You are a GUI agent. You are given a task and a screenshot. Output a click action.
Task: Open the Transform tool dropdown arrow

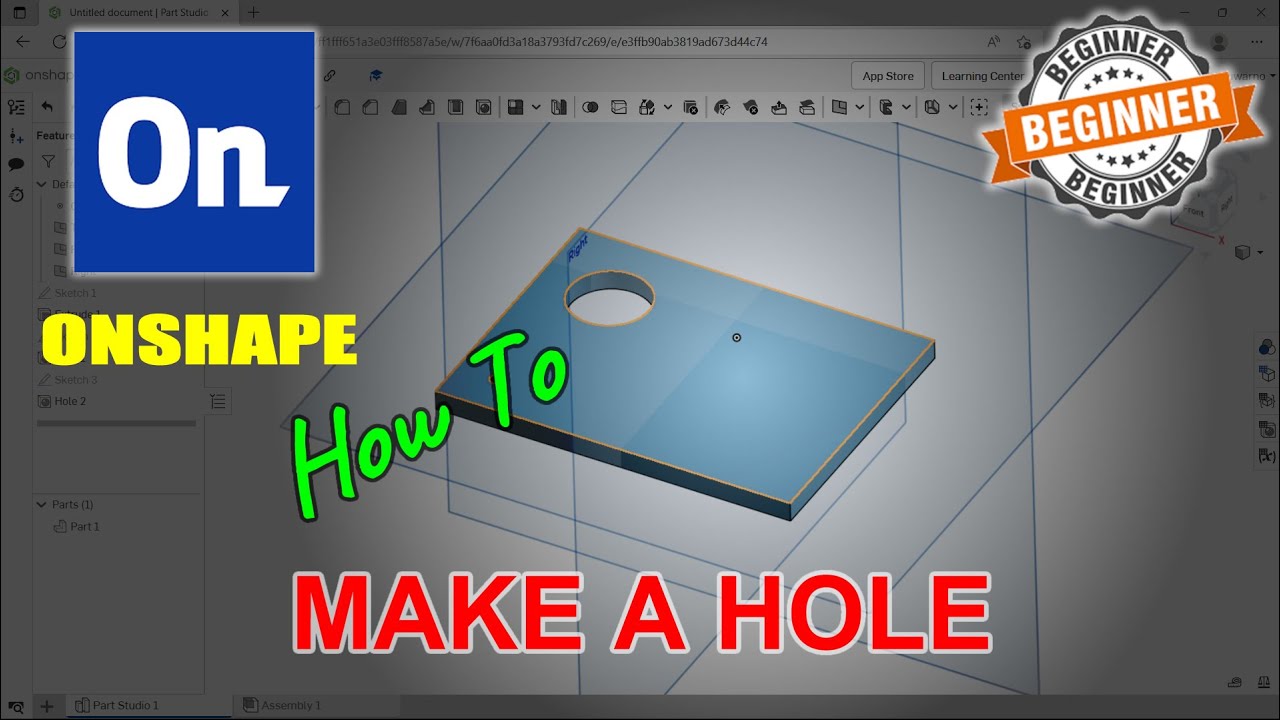tap(666, 107)
